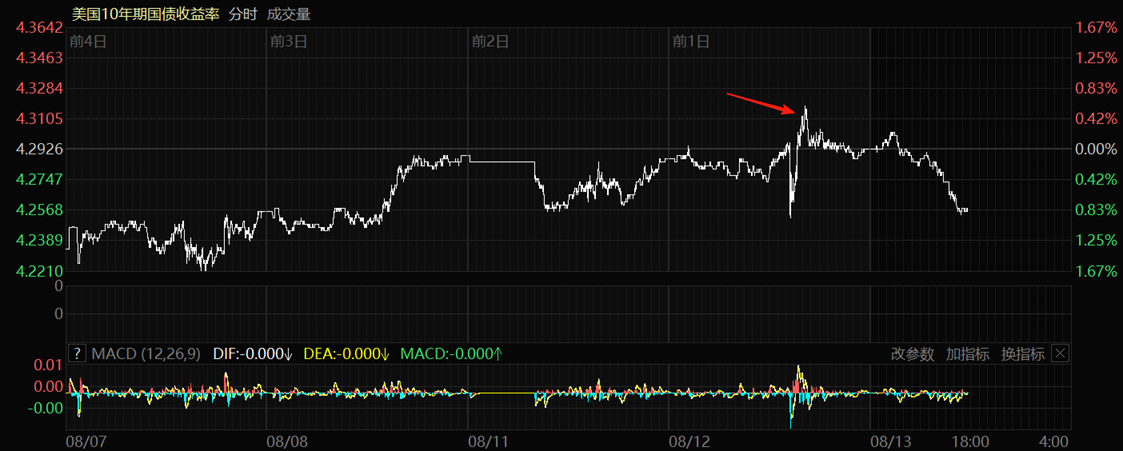The image size is (1123, 451).
Task: Click 改参数 to modify indicator parameters
Action: click(912, 354)
